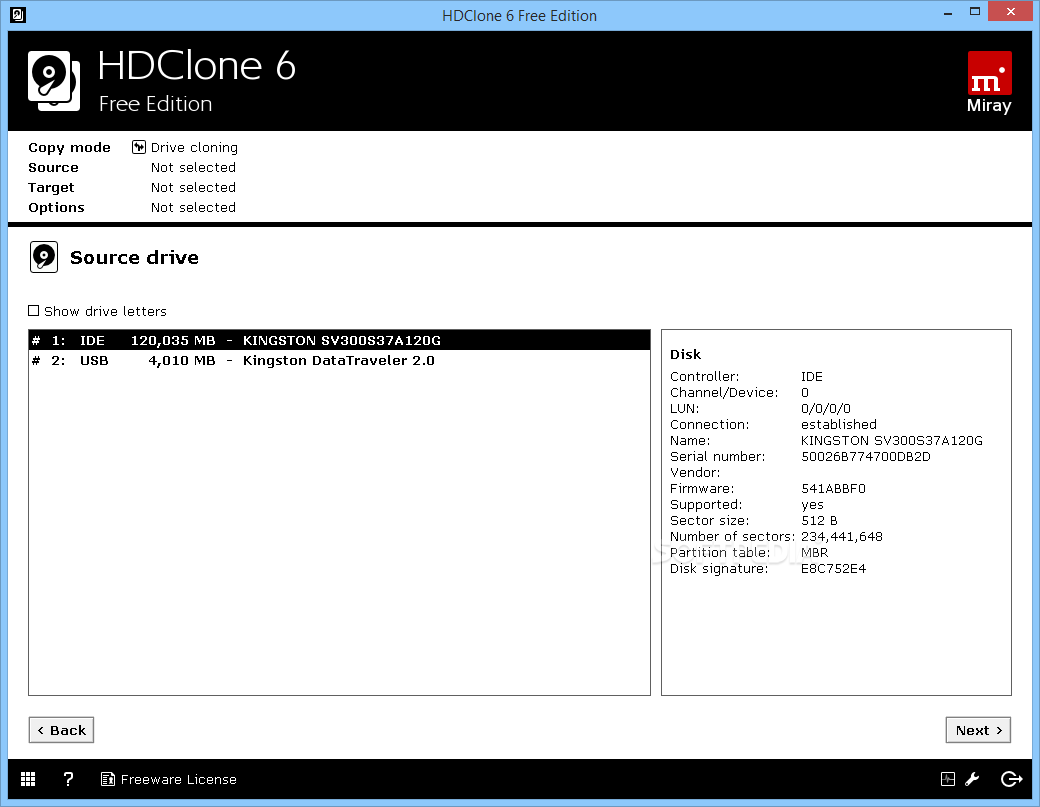Viewport: 1040px width, 807px height.
Task: Open settings with the wrench icon
Action: click(x=972, y=779)
